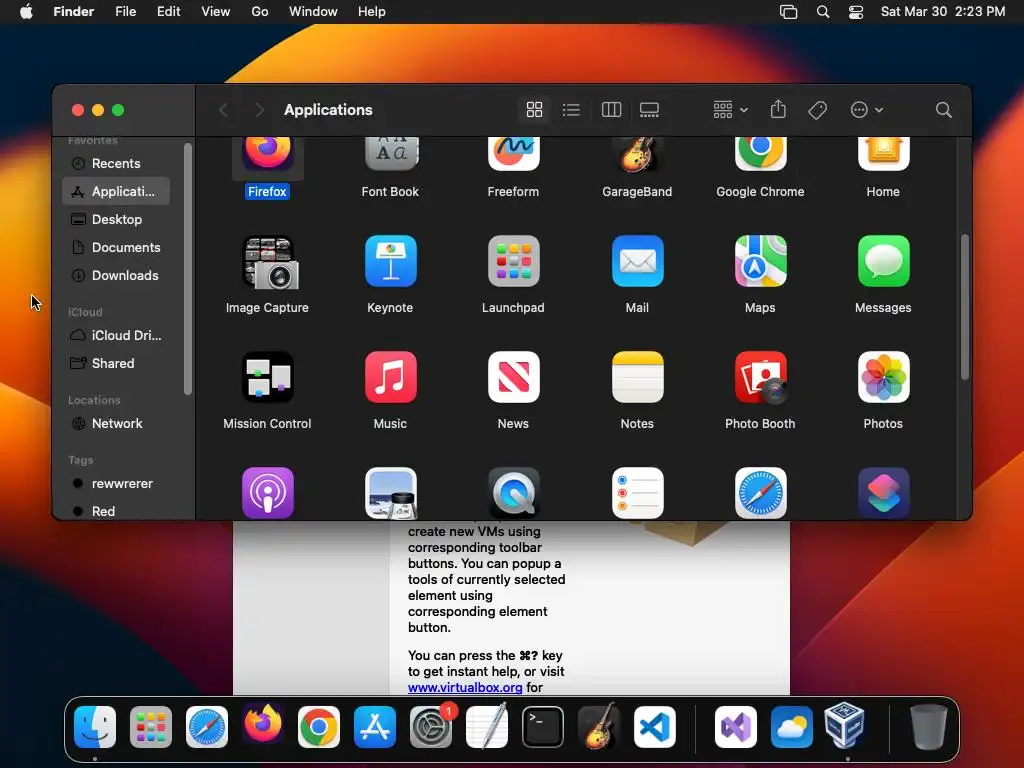
Task: Switch to gallery view
Action: [649, 110]
